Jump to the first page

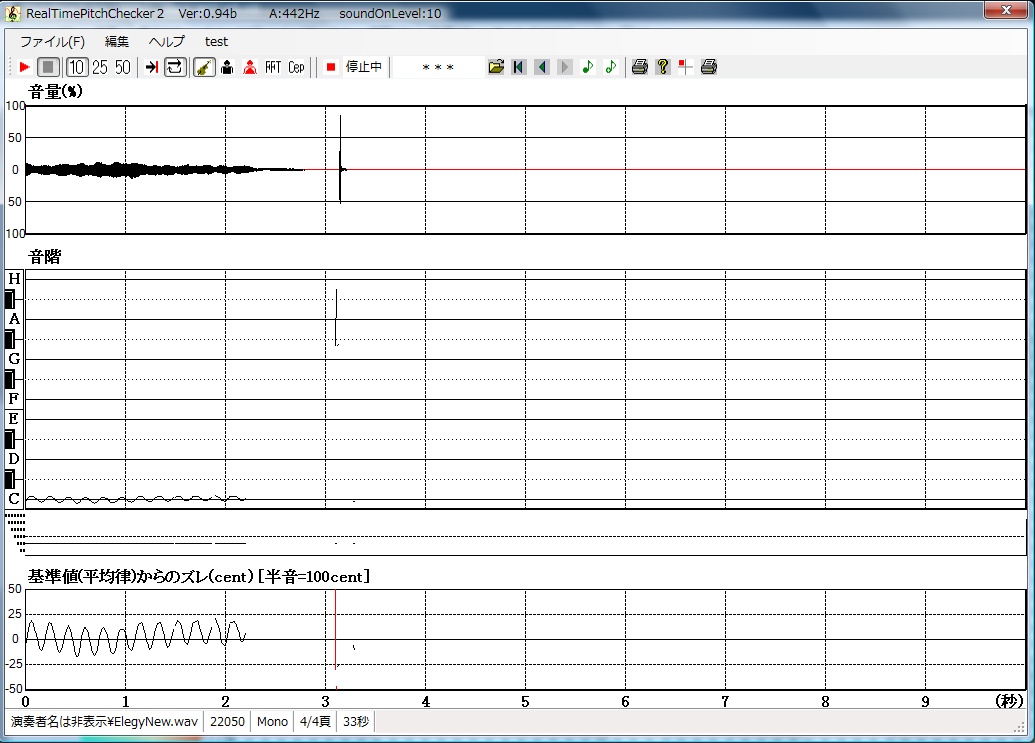(x=519, y=67)
